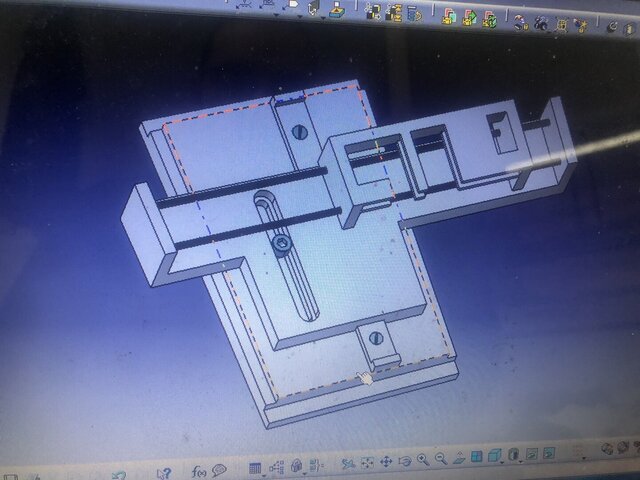Click the replace component icon
This screenshot has width=640, height=480.
coord(372,11)
